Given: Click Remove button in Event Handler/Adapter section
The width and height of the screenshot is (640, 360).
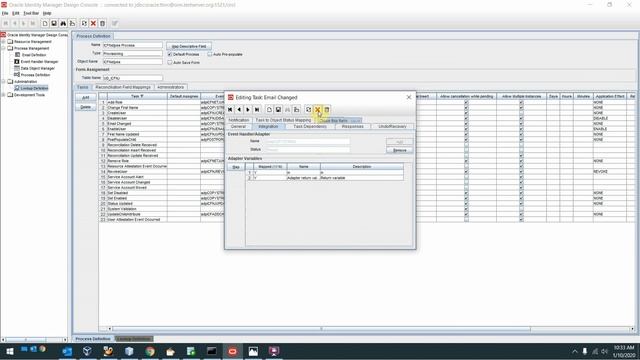Looking at the screenshot, I should coord(400,150).
